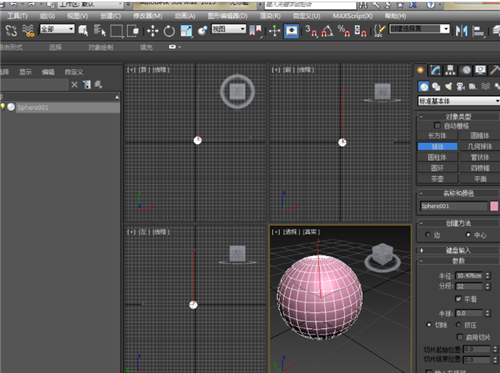Open the 全部 selection filter dropdown
The width and height of the screenshot is (500, 373).
click(57, 29)
